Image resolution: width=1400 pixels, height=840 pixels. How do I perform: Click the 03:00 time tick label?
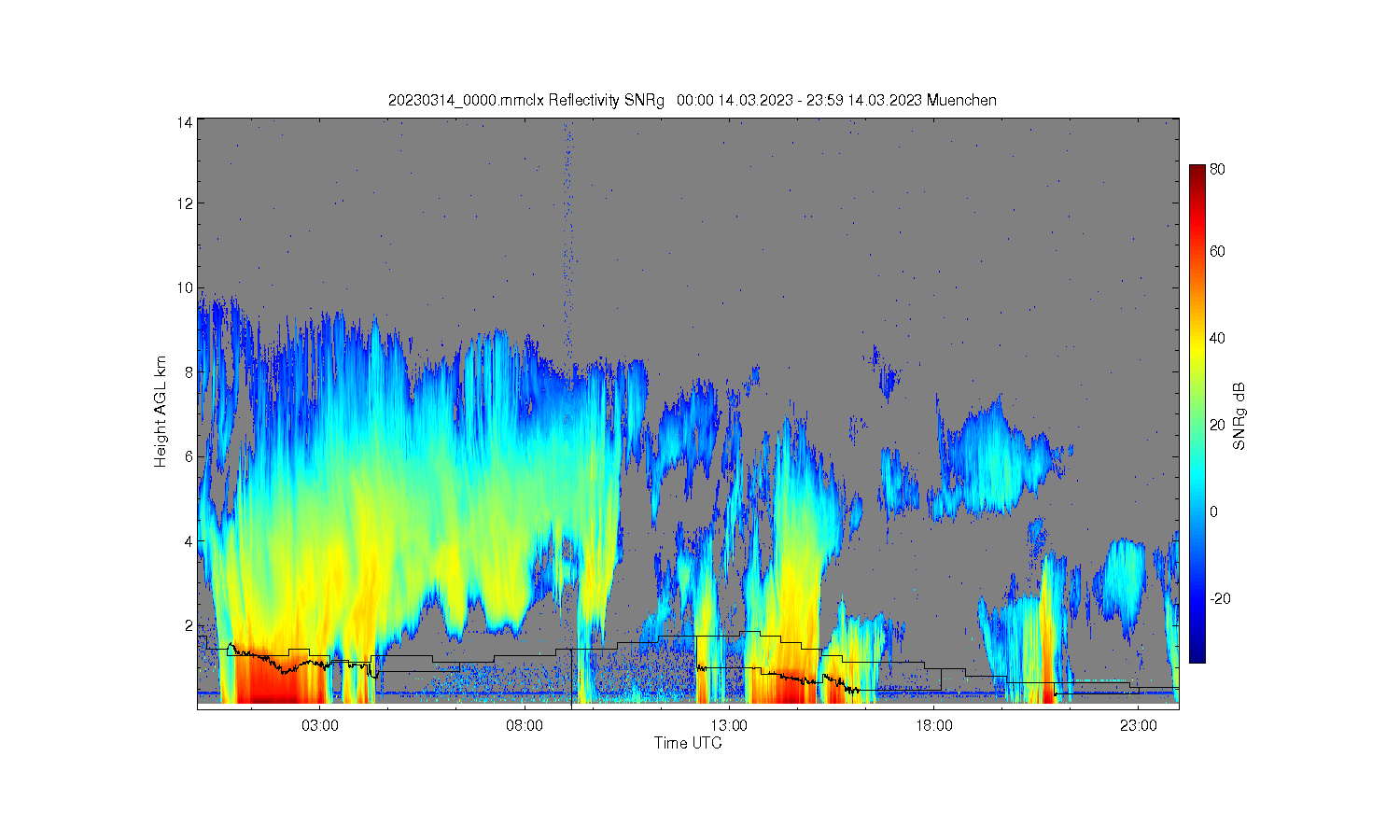pos(320,726)
